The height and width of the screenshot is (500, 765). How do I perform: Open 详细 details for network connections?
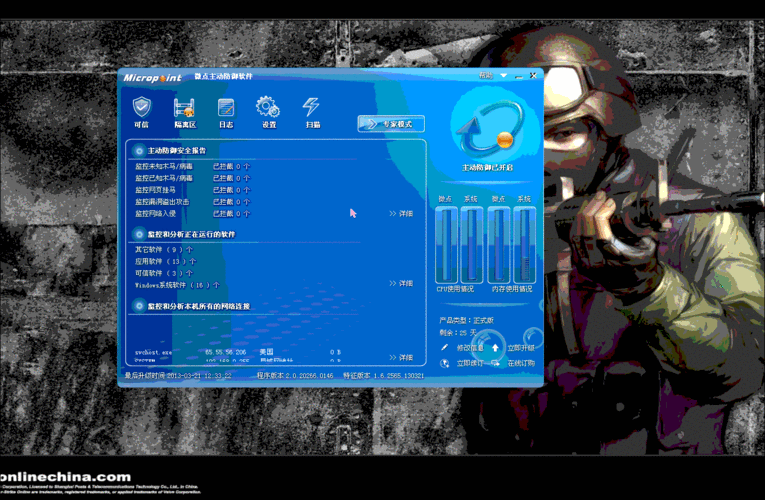click(x=401, y=358)
